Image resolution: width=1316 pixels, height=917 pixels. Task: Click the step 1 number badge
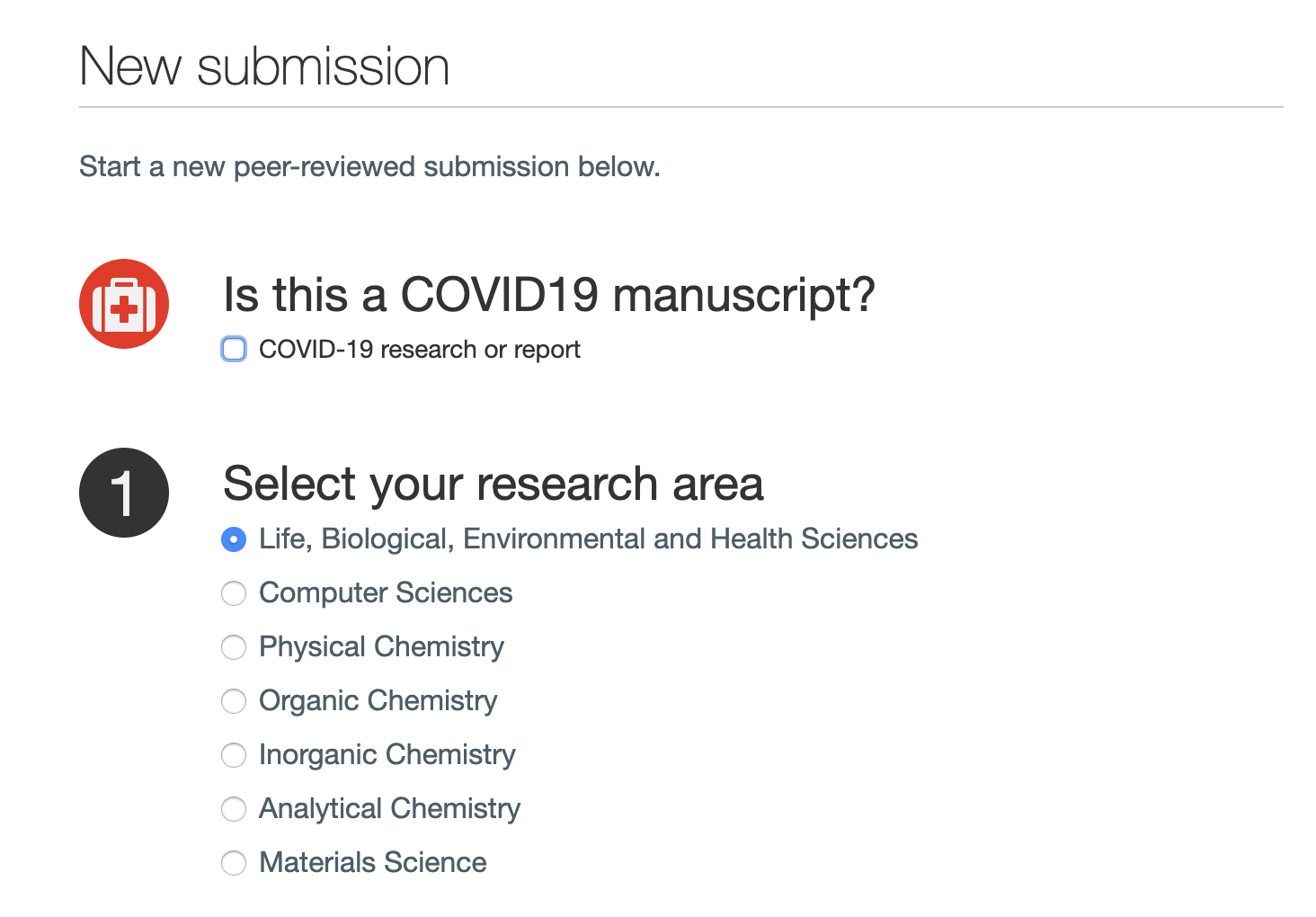[124, 493]
